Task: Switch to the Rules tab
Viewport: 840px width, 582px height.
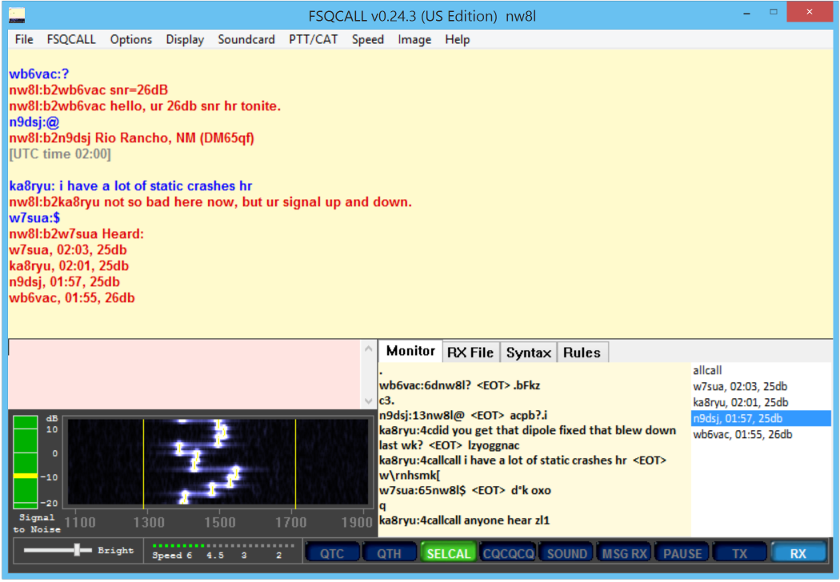Action: [x=582, y=353]
